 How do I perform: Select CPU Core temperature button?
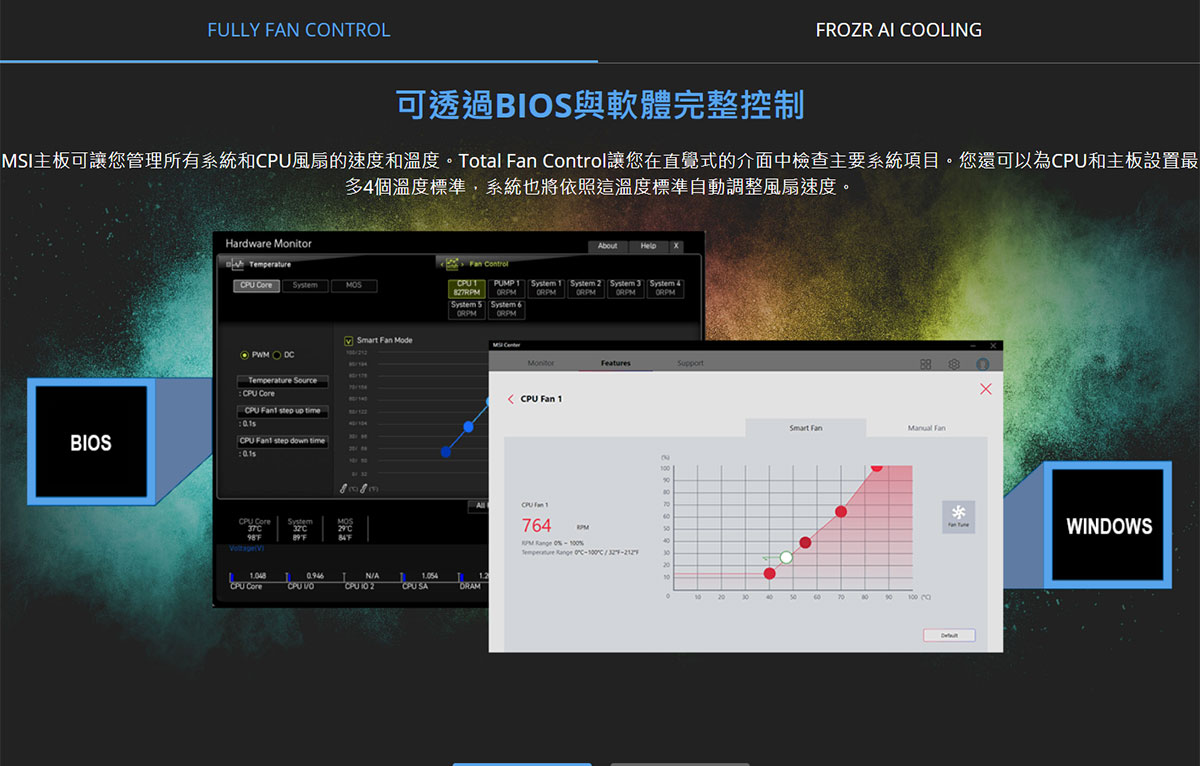(256, 285)
